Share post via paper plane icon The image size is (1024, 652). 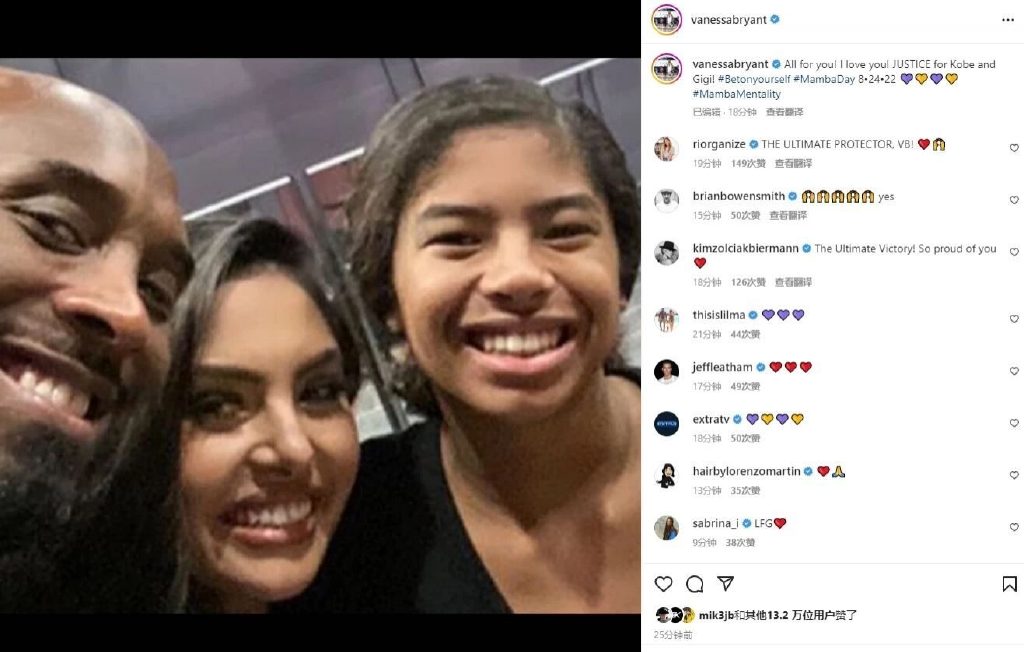tap(726, 583)
